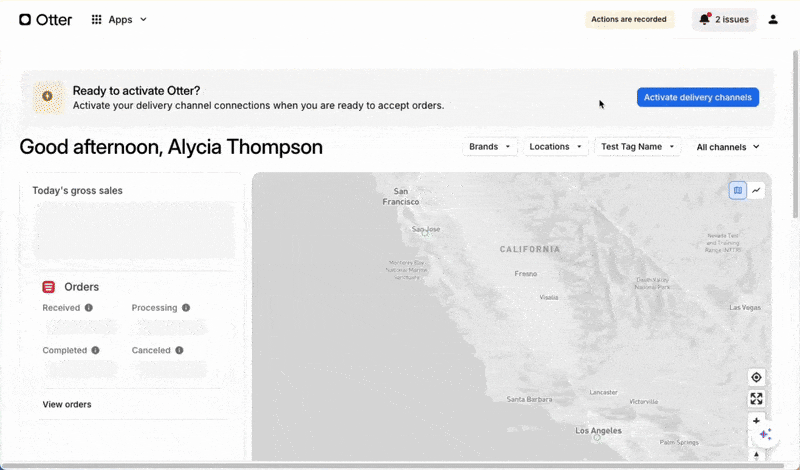Open the Test Tag Name dropdown
This screenshot has height=470, width=800.
click(x=637, y=147)
